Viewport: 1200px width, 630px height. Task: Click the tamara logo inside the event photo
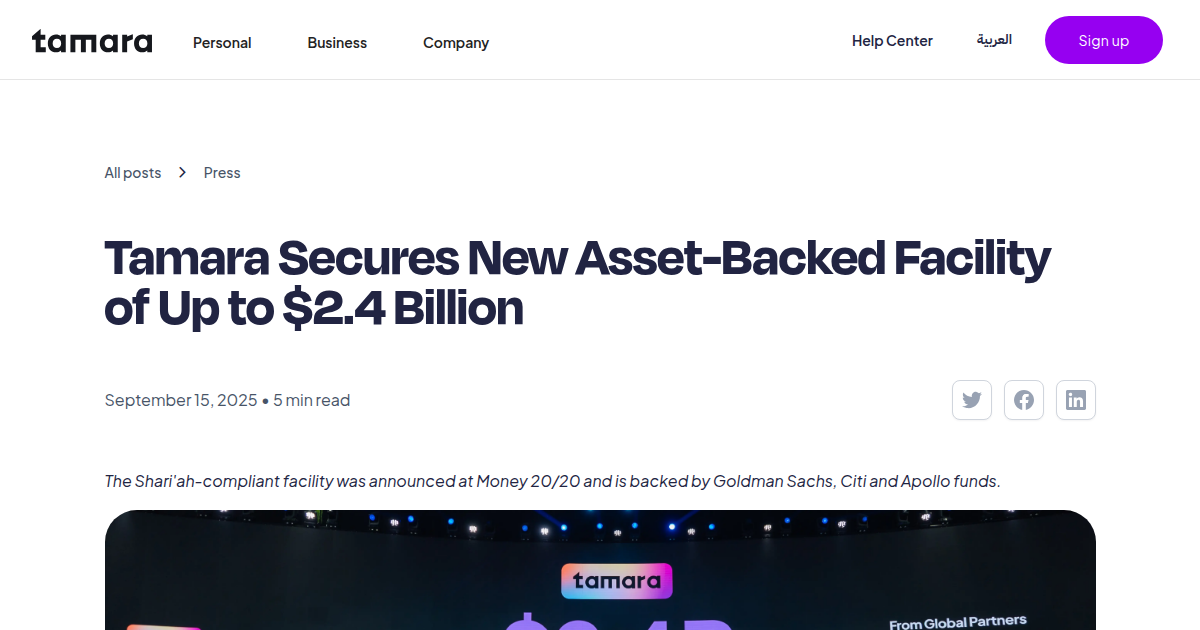tap(616, 580)
